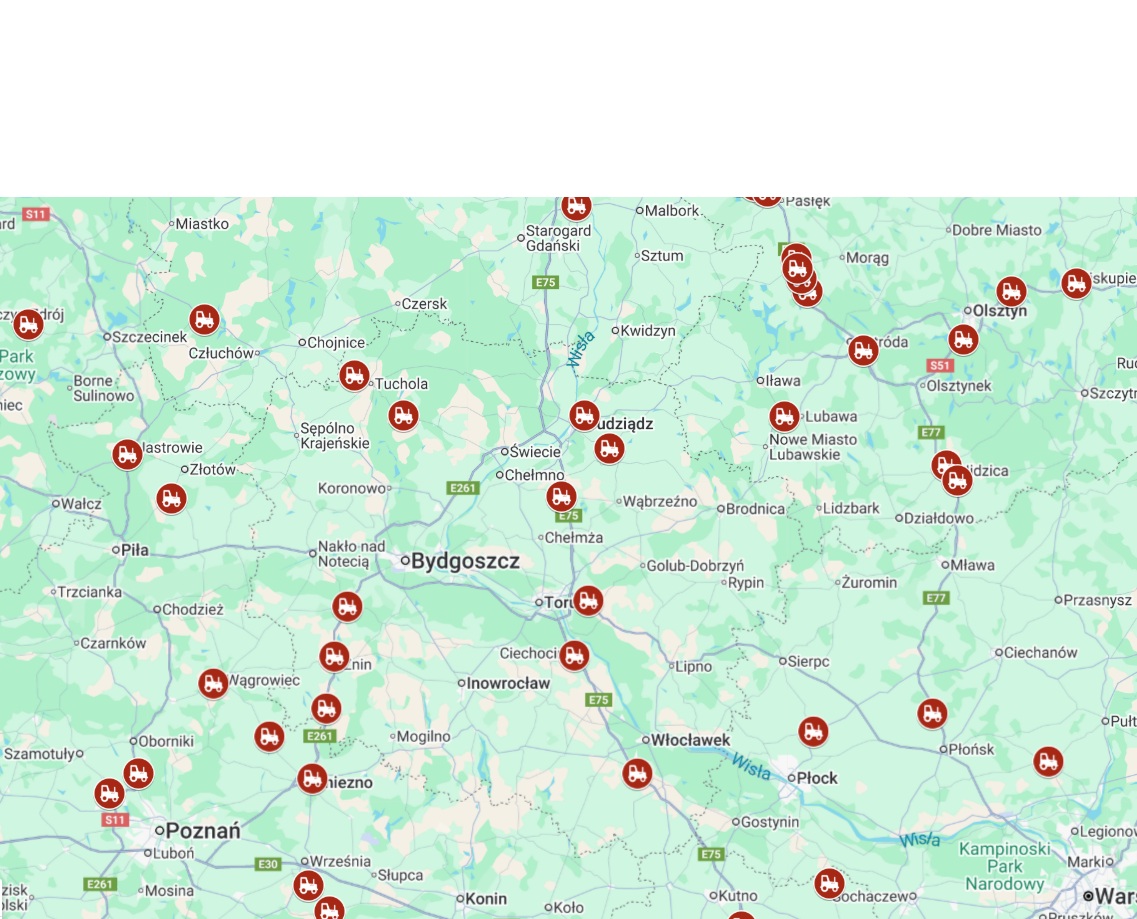Select the tractor marker near Sochaczew

click(x=829, y=883)
